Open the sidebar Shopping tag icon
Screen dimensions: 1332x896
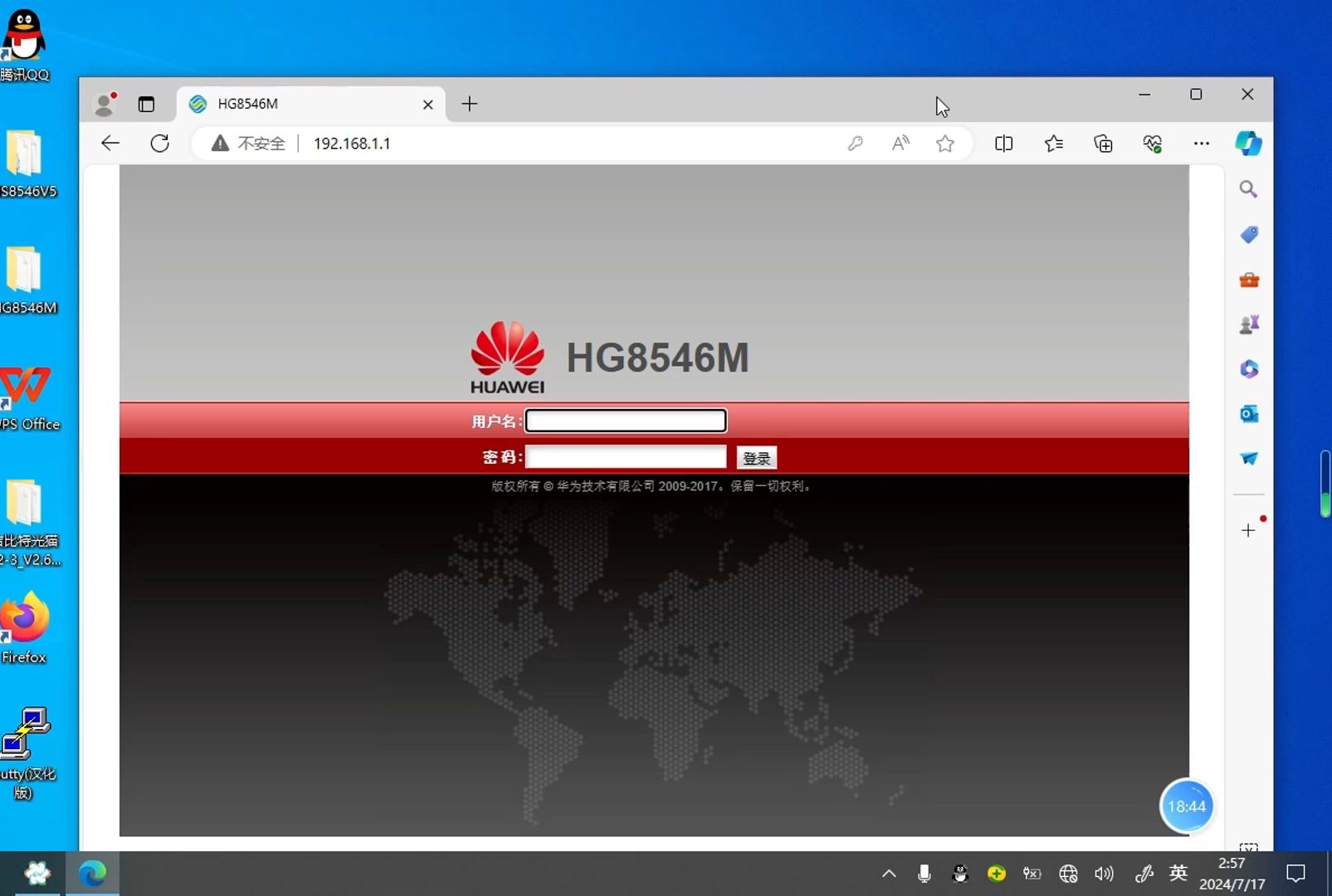click(x=1249, y=235)
